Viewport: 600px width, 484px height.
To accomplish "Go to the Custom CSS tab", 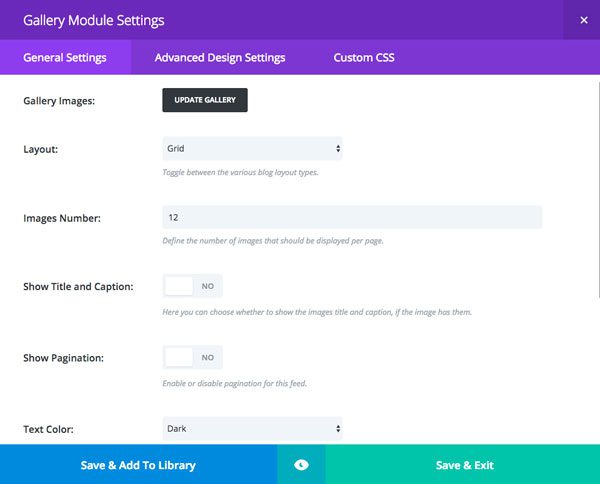I will [x=364, y=57].
